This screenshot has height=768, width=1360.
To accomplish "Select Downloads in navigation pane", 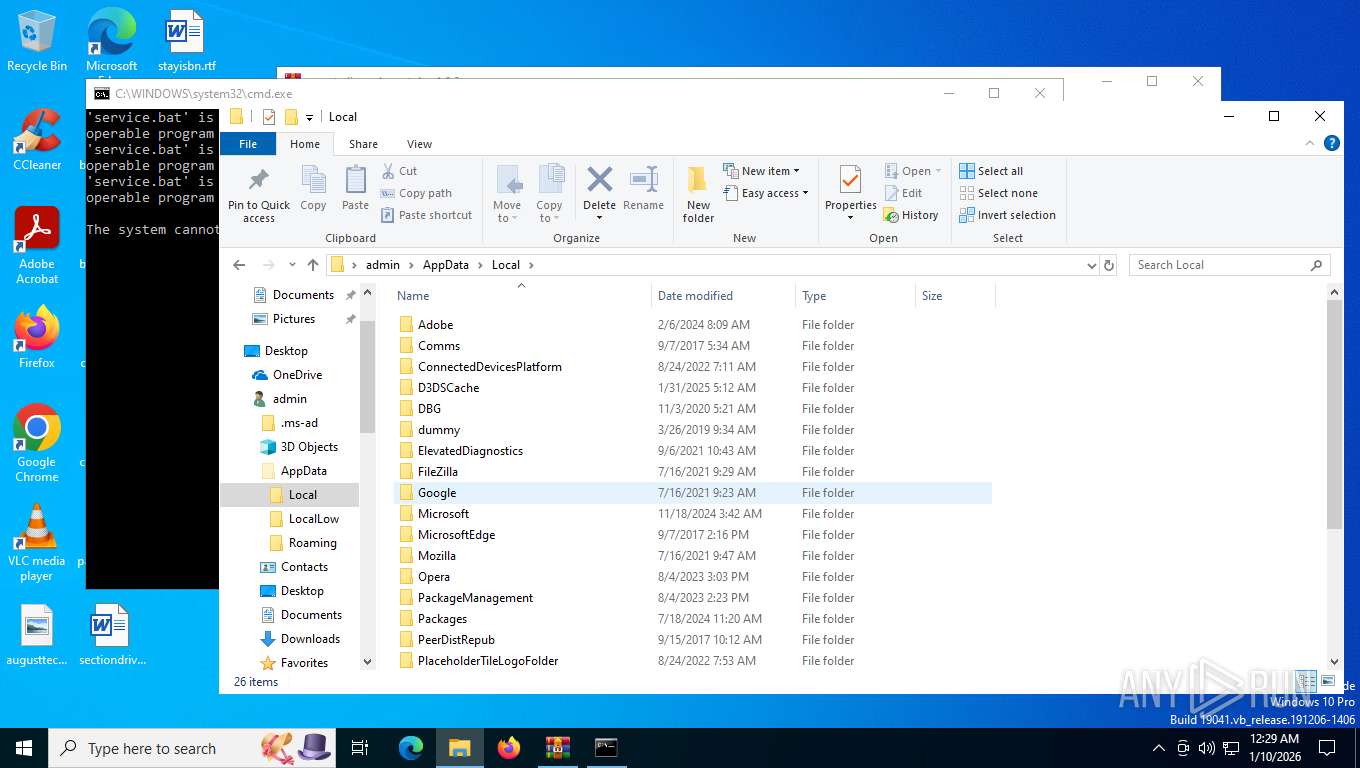I will [x=310, y=639].
